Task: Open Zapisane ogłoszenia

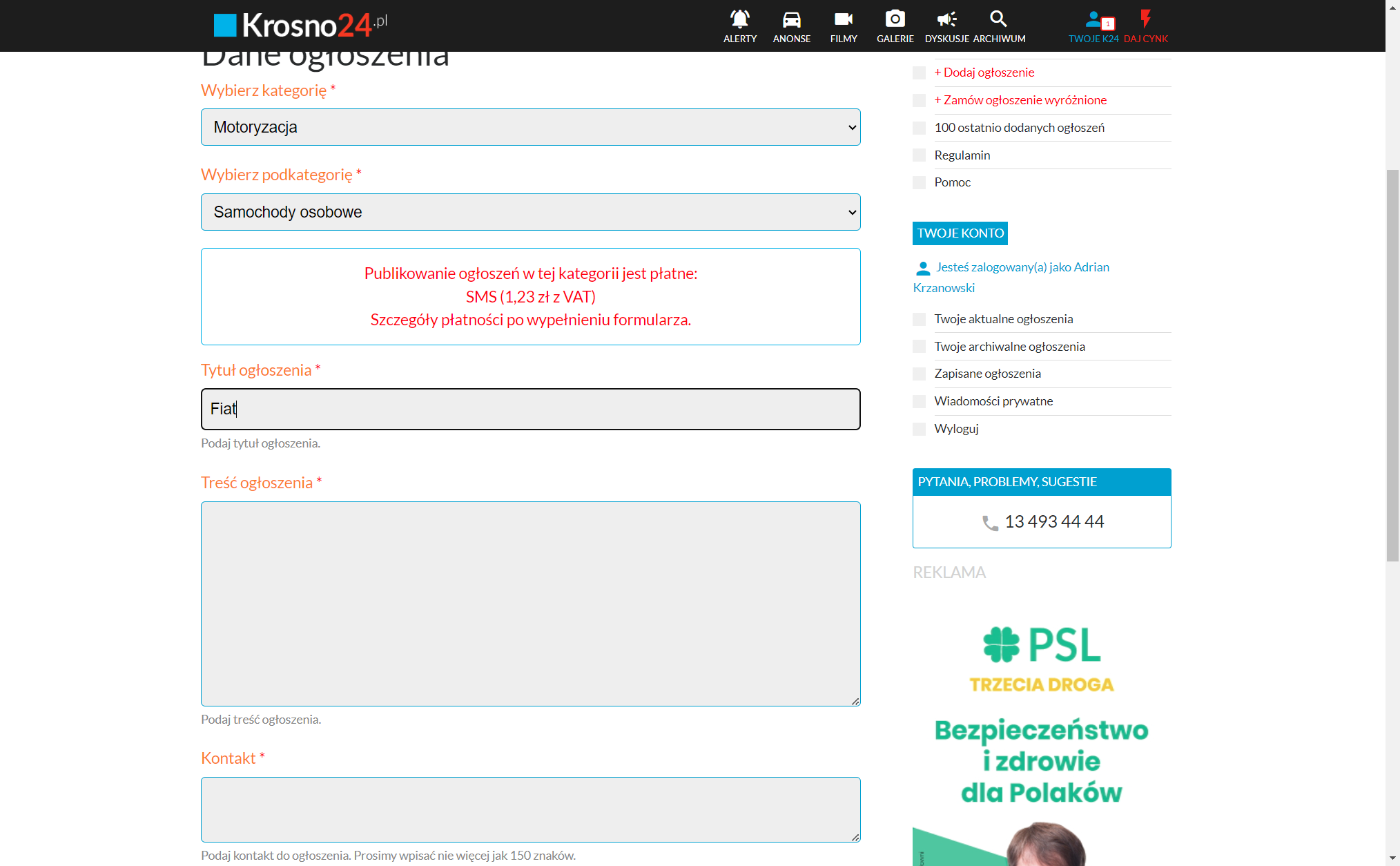Action: 987,374
